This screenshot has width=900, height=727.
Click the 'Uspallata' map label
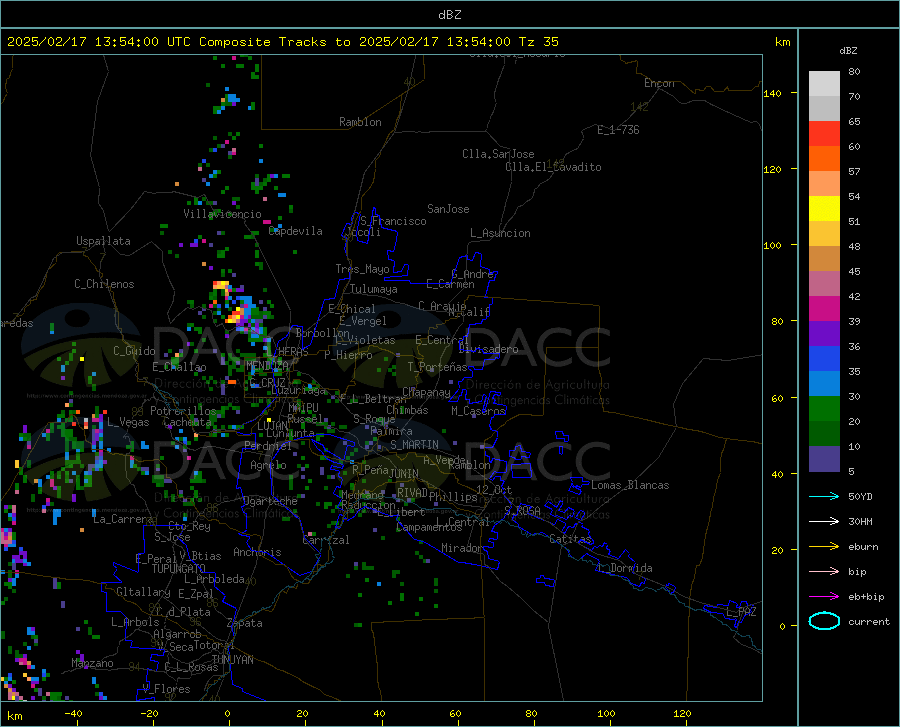click(x=103, y=241)
